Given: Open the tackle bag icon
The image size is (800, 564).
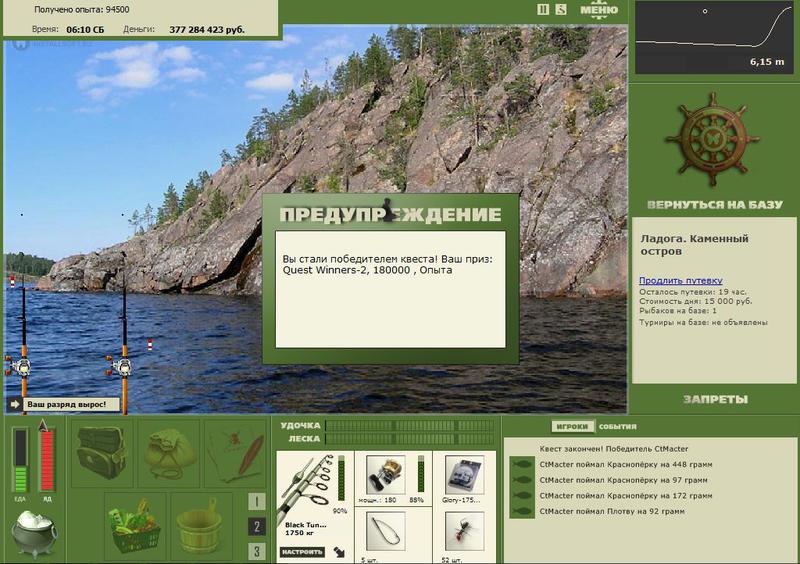Looking at the screenshot, I should click(x=102, y=453).
